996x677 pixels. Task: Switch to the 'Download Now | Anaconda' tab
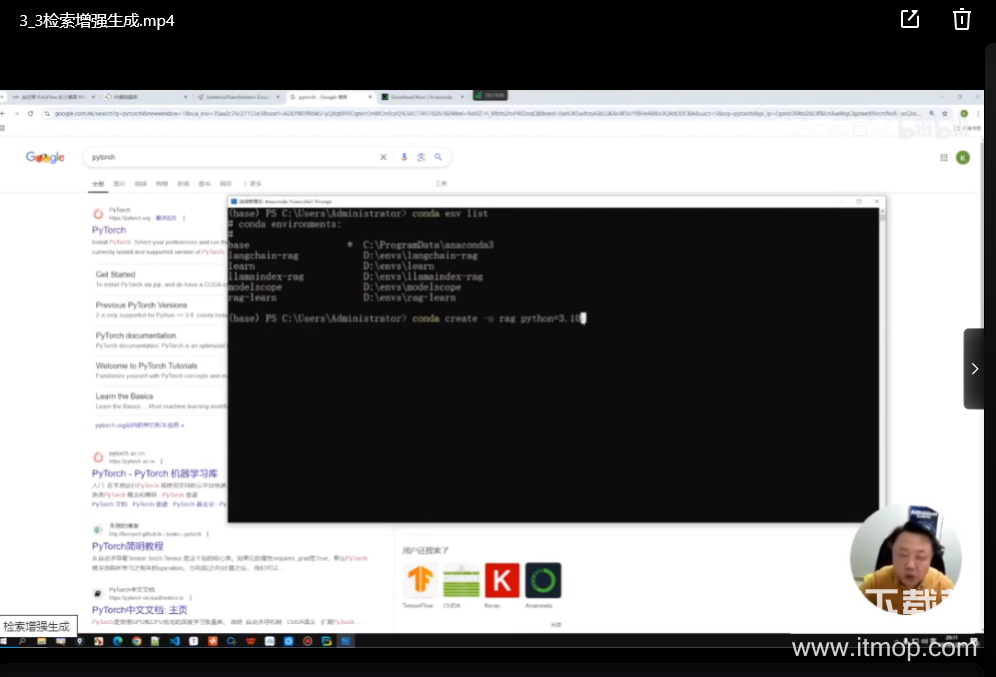pos(421,97)
